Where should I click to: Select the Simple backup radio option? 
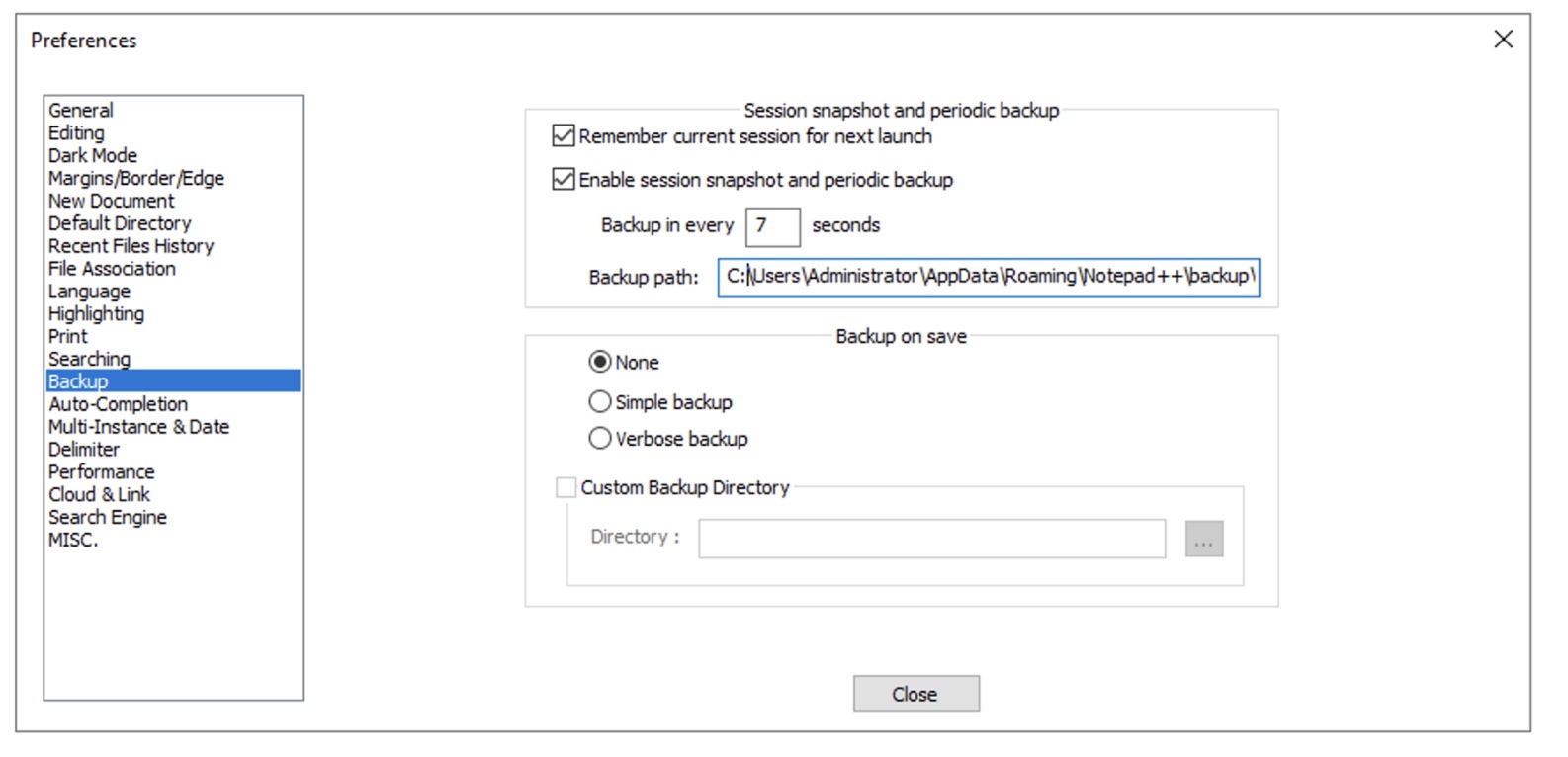click(x=599, y=401)
